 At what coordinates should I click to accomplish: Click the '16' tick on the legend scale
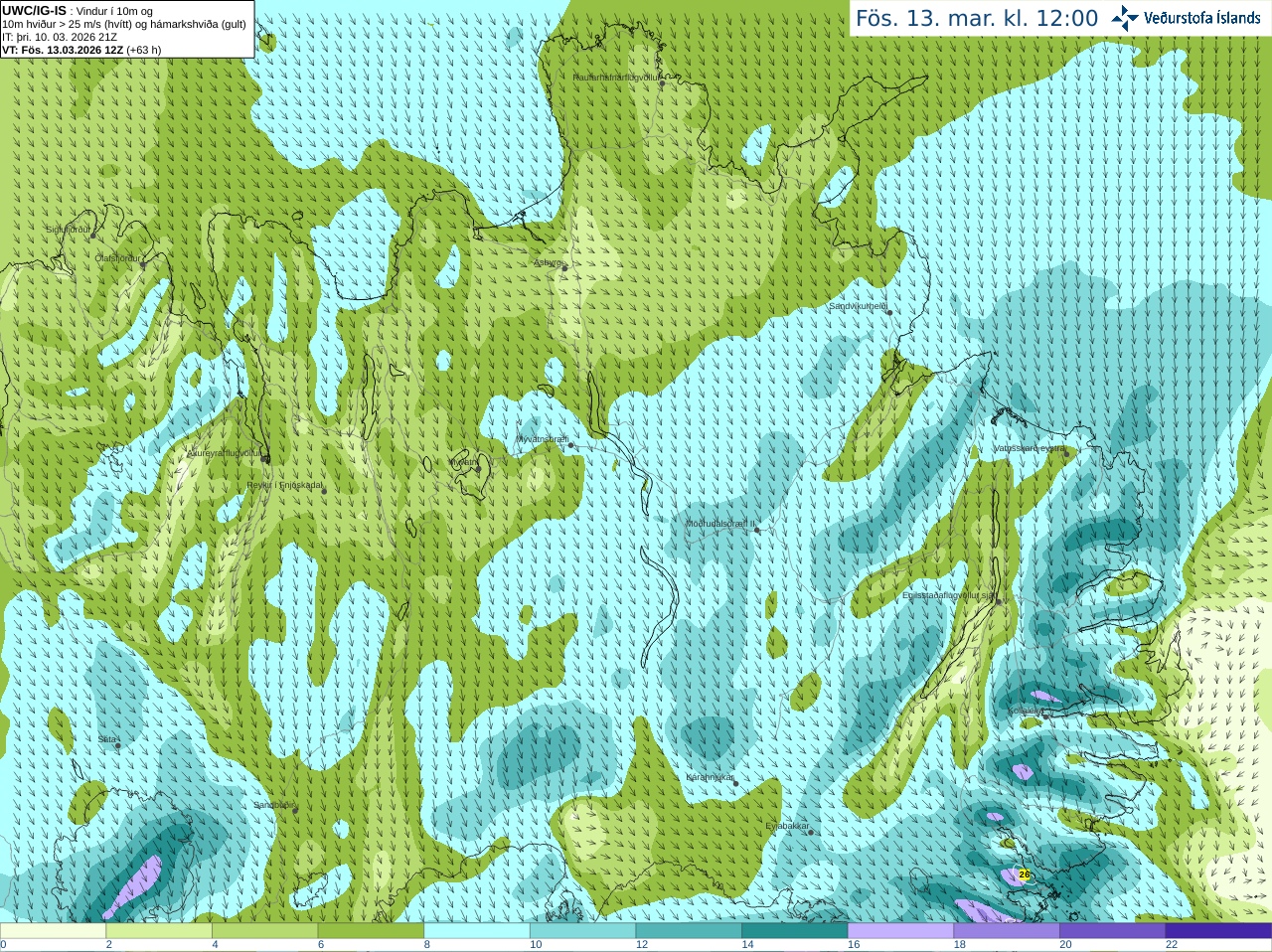pos(853,945)
